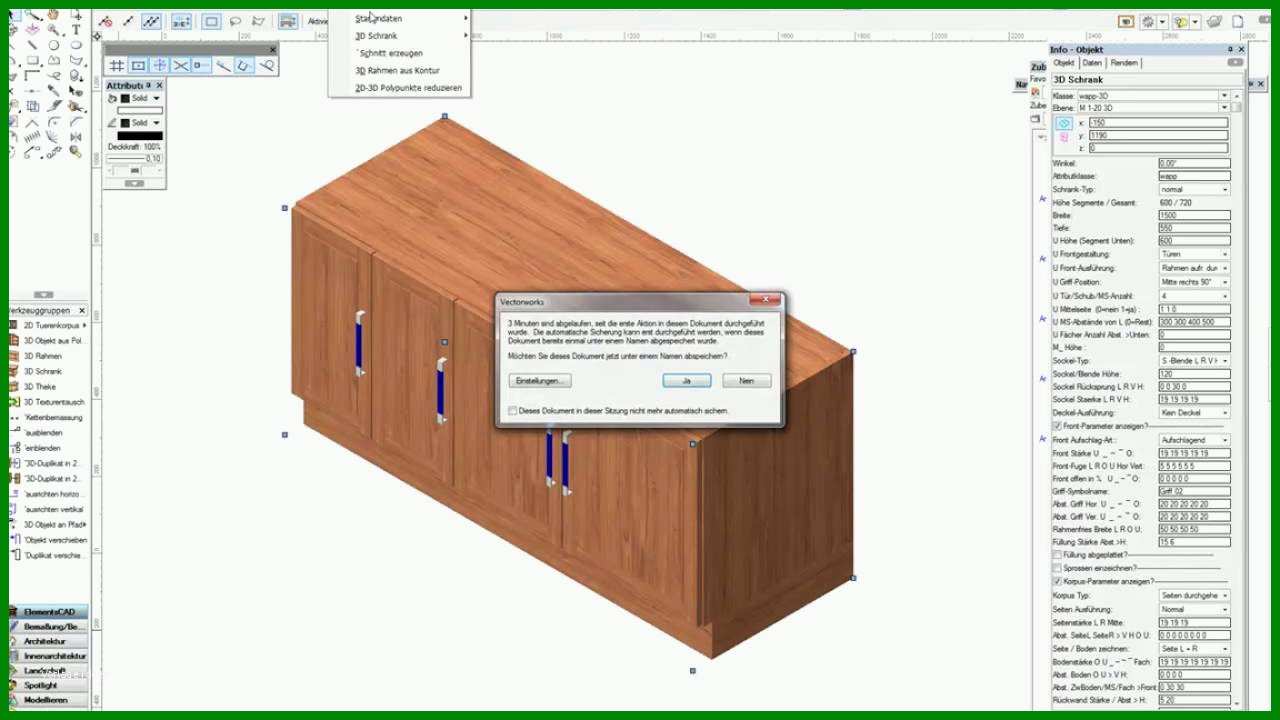Switch to the 'Rendern' tab in Info palette

click(1124, 63)
